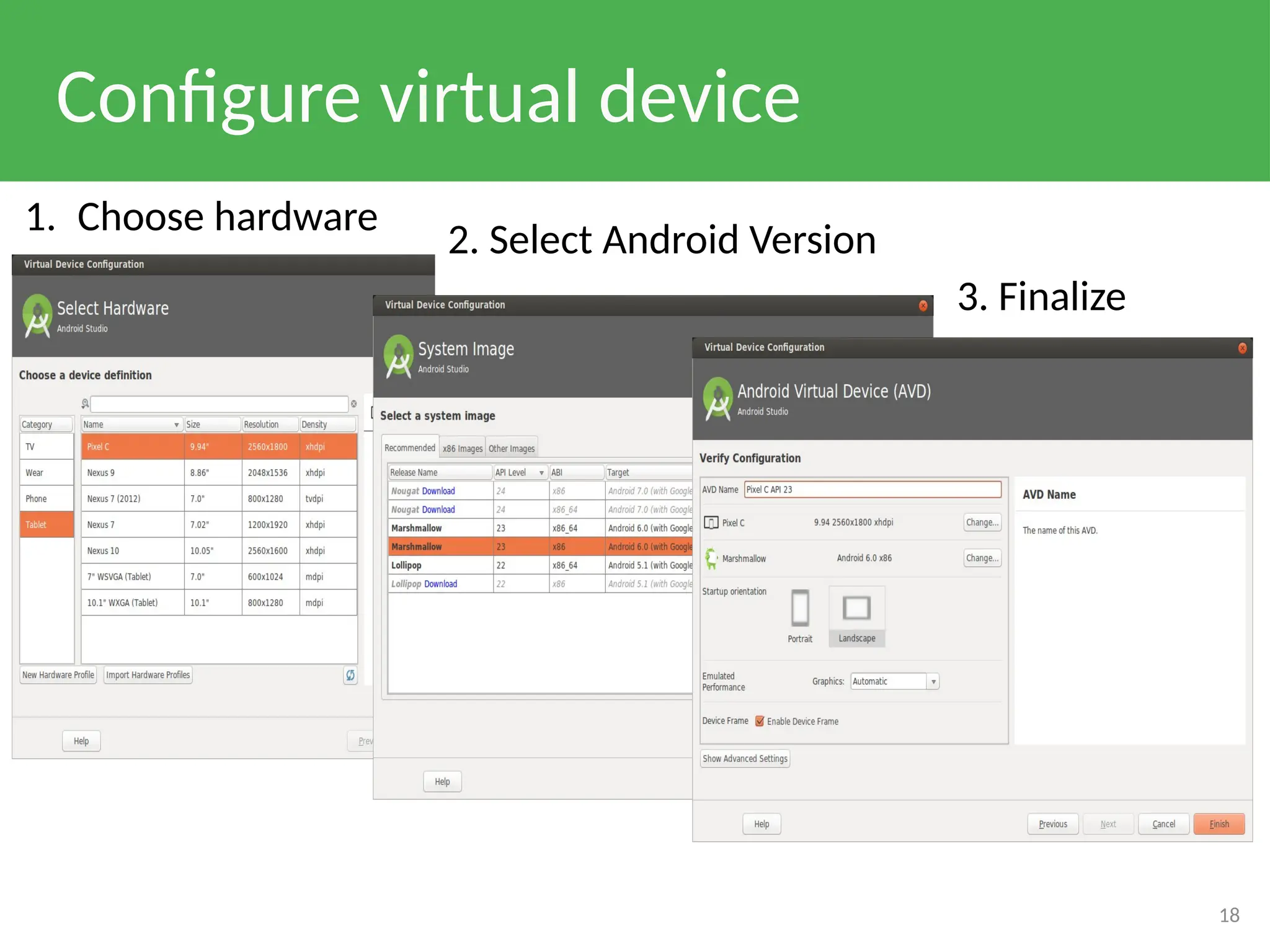Click the Release Name column header

coord(440,472)
